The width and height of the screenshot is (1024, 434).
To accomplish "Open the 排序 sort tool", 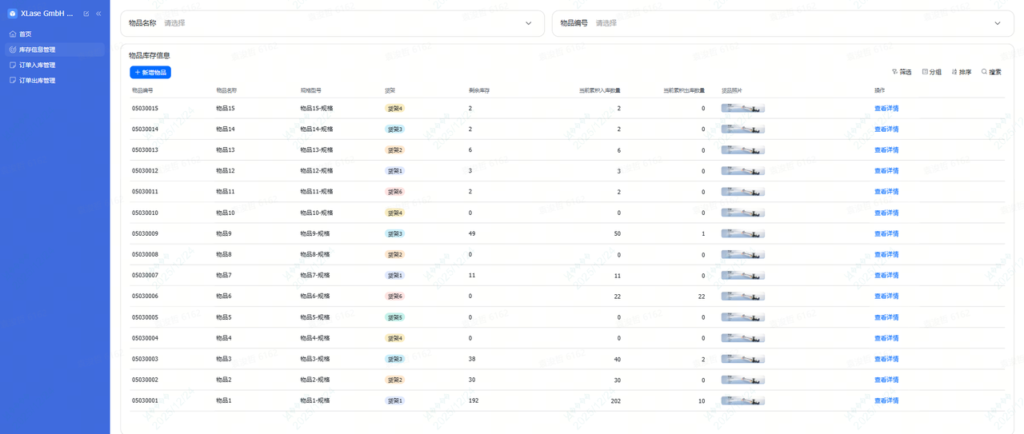I will point(961,72).
